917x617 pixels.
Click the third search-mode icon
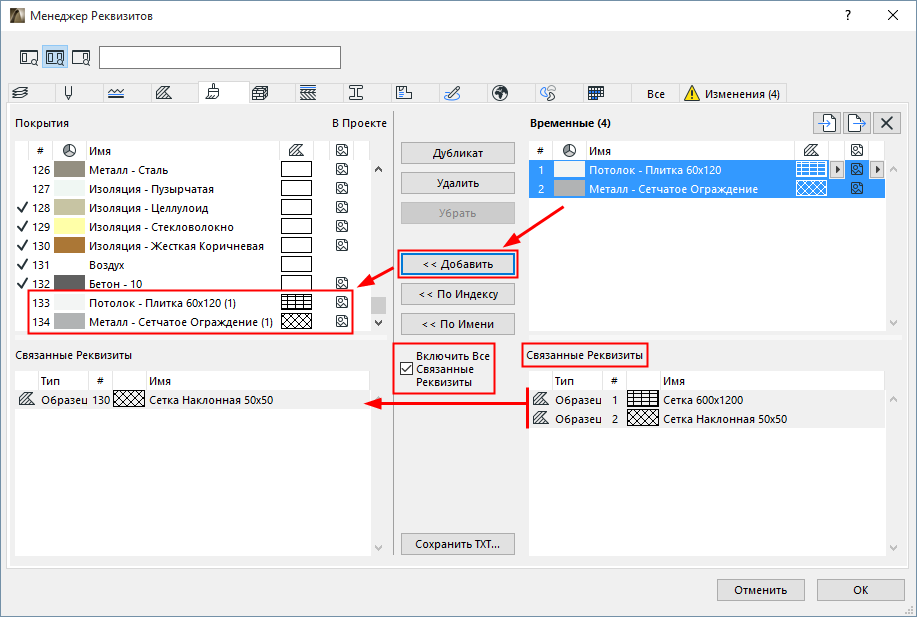point(81,57)
